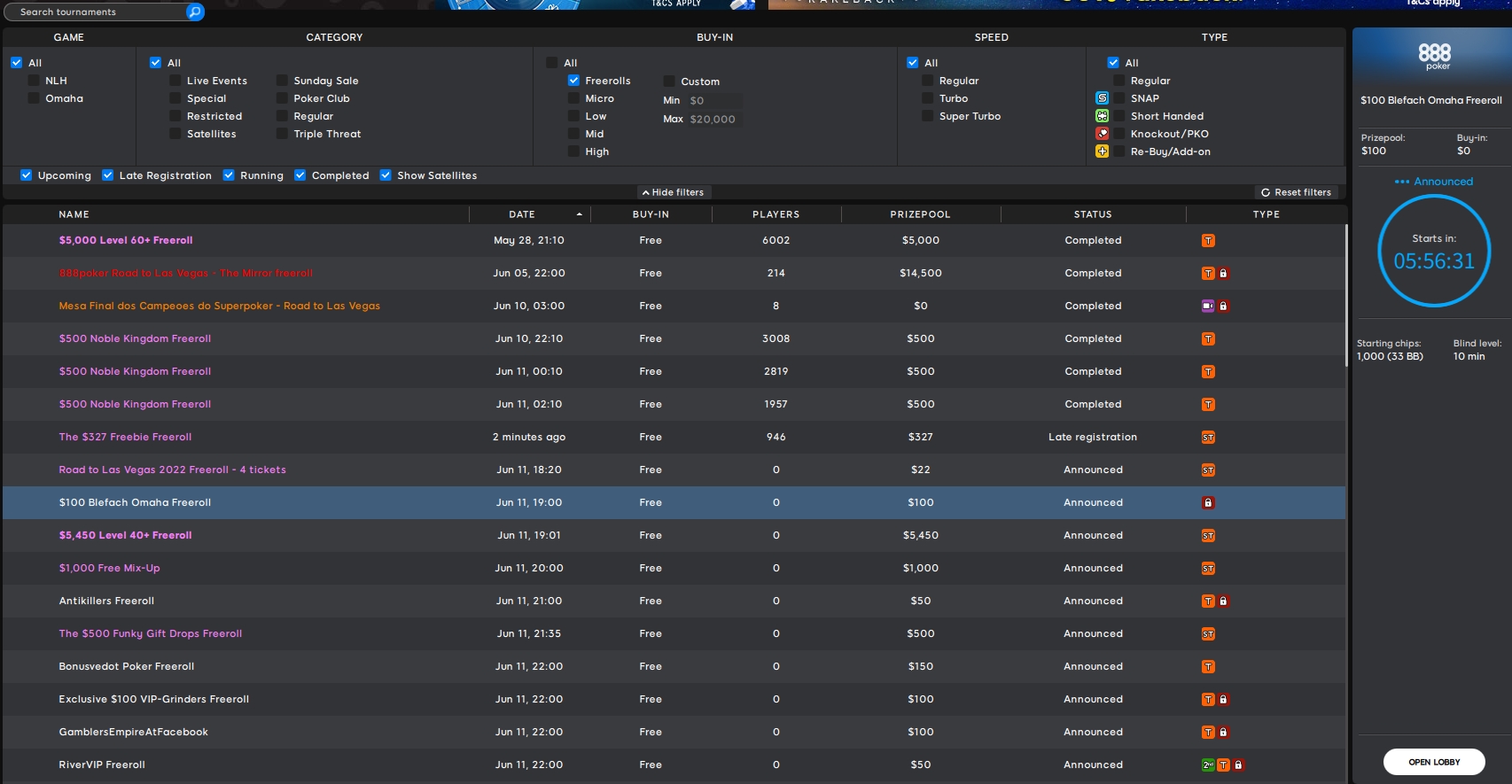Image resolution: width=1512 pixels, height=784 pixels.
Task: Turn off Show Satellites
Action: [x=386, y=175]
